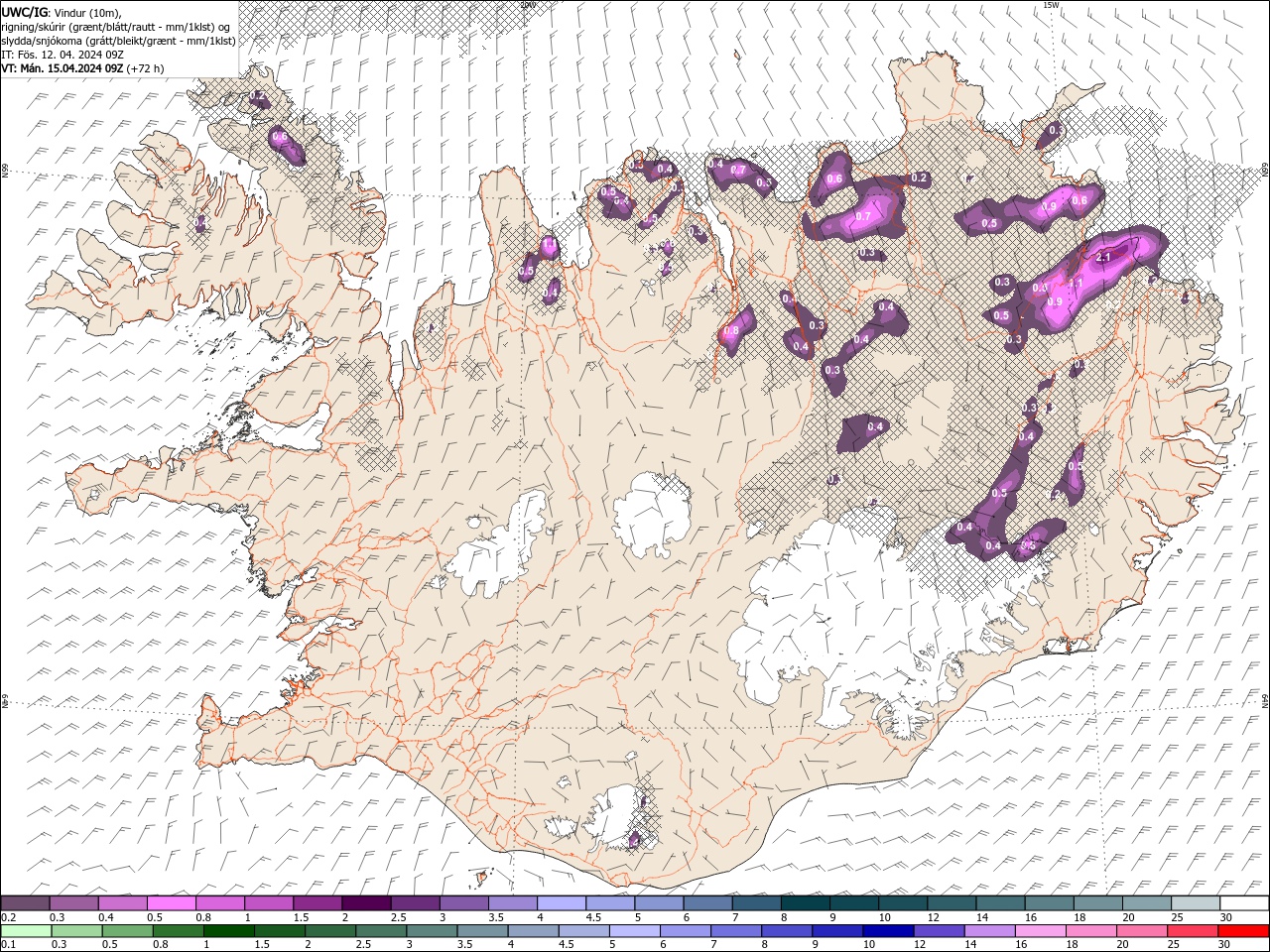
Task: Click the 'VT: Mán. 15.04.2024 09Z' valid time
Action: click(x=62, y=68)
